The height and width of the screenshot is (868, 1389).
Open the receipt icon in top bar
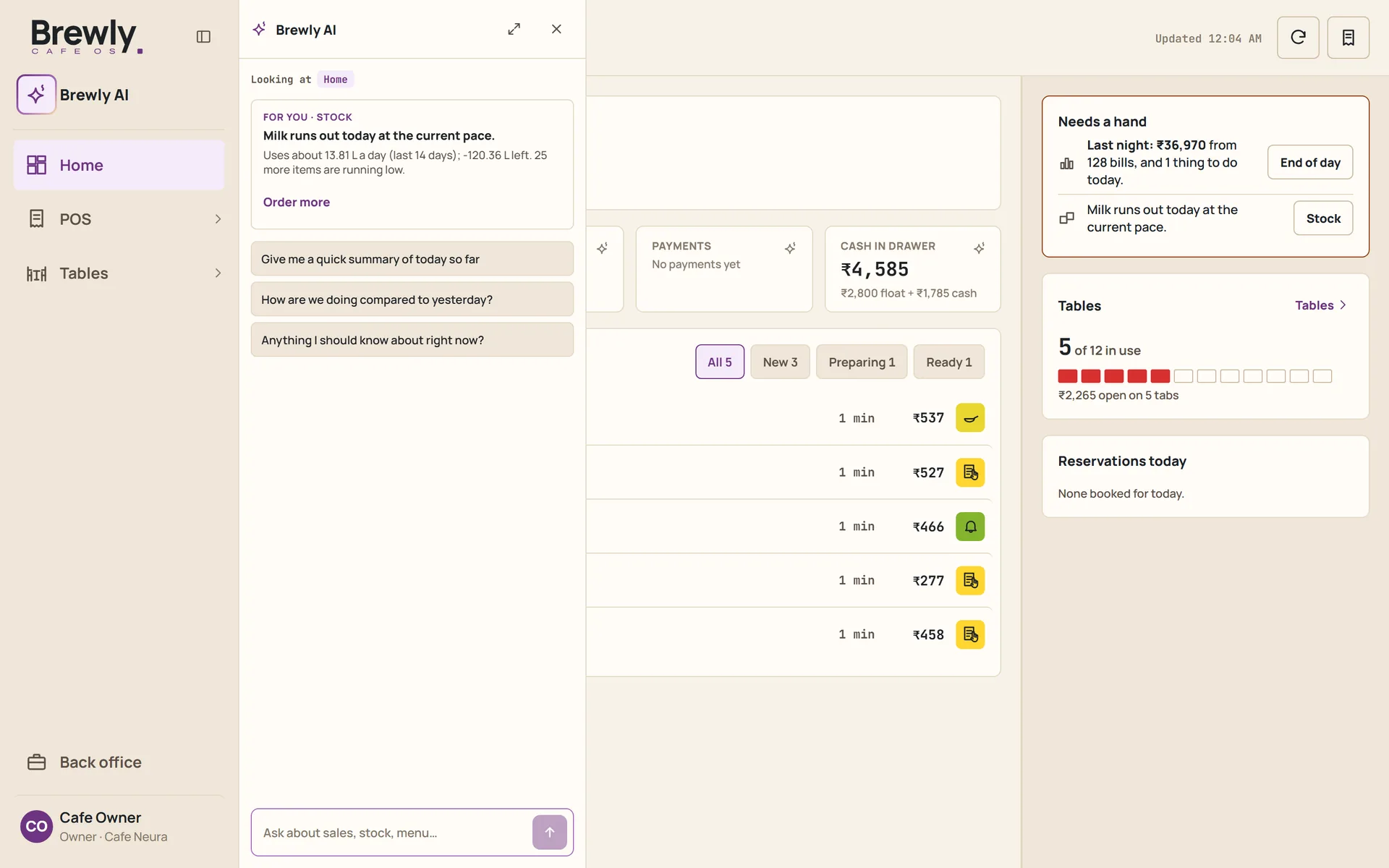(x=1348, y=38)
